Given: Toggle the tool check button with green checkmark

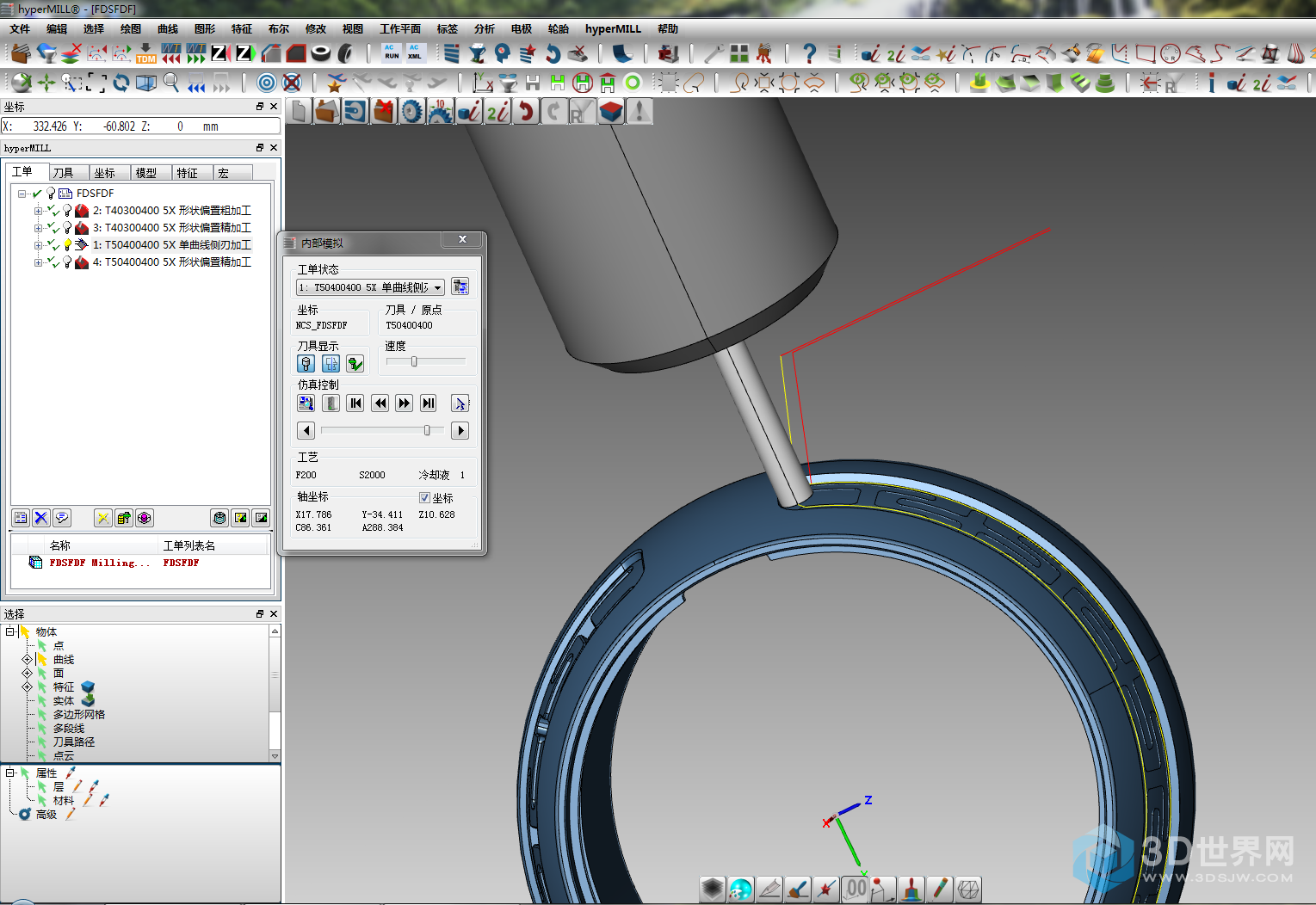Looking at the screenshot, I should click(x=355, y=363).
